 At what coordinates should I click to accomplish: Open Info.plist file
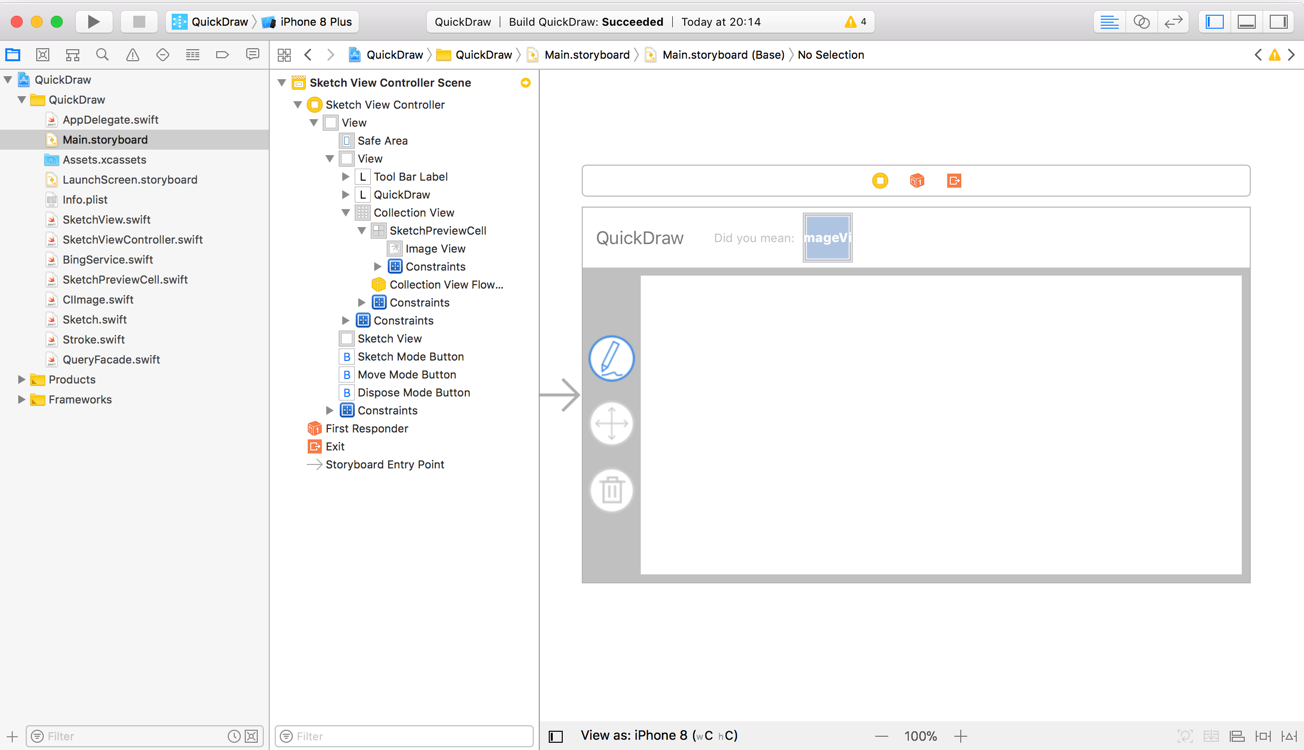click(x=85, y=200)
